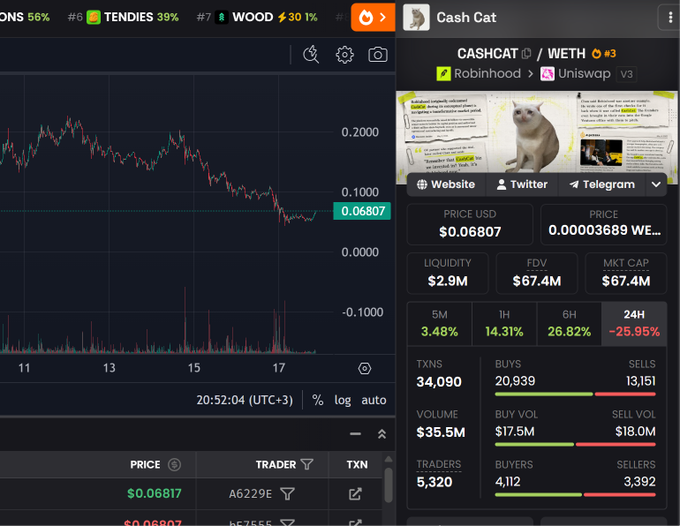Copy CASHCAT token address icon
Screen dimensions: 680x526
[x=526, y=53]
